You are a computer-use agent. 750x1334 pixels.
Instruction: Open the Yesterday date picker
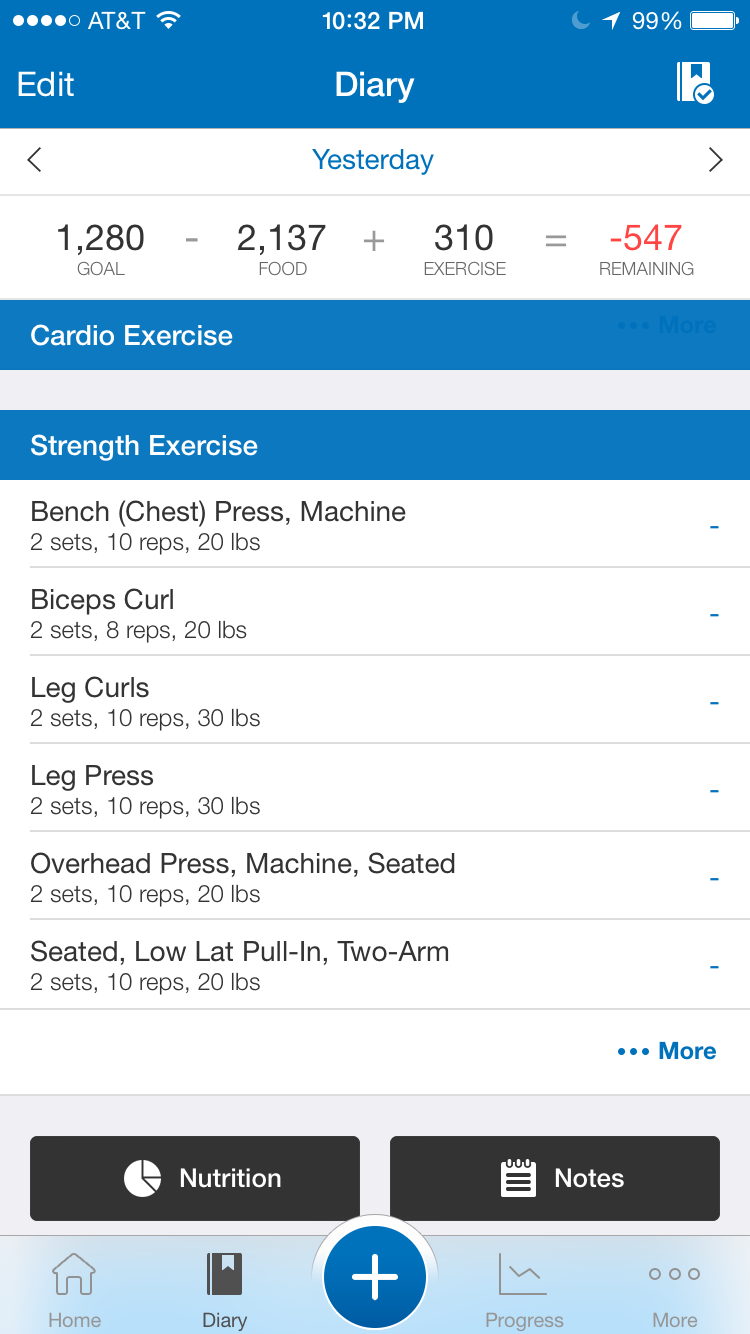coord(373,160)
